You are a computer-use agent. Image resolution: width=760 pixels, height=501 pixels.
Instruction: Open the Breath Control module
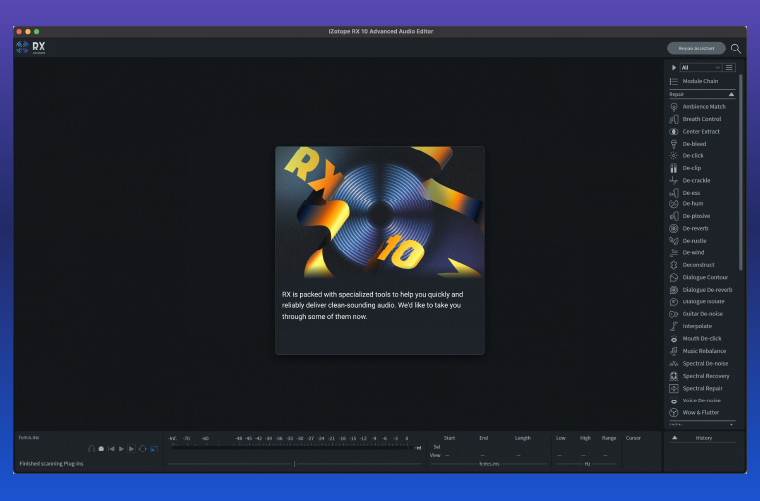tap(696, 119)
